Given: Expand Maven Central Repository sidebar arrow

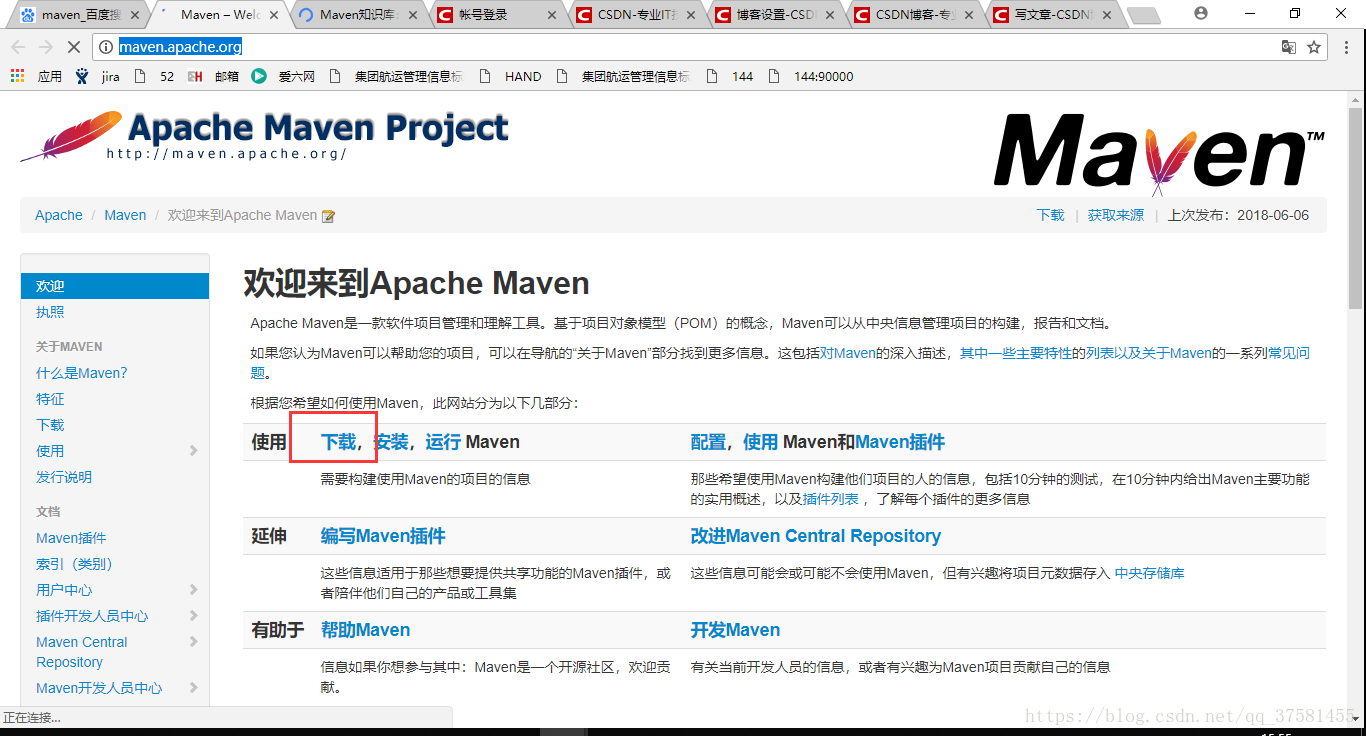Looking at the screenshot, I should (193, 642).
